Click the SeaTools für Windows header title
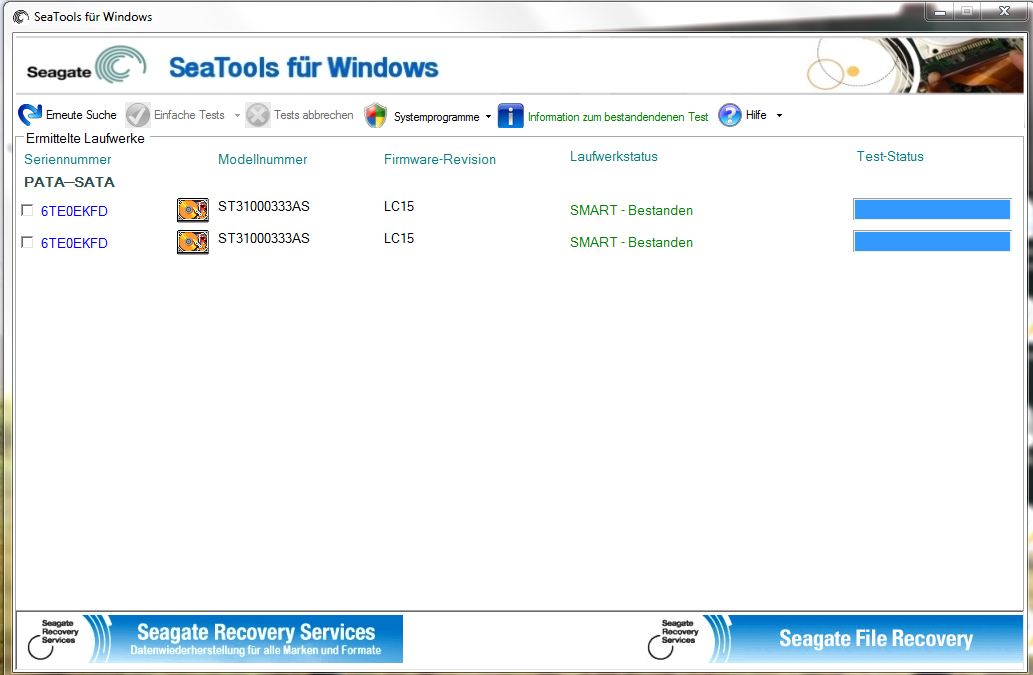The image size is (1033, 675). (304, 68)
